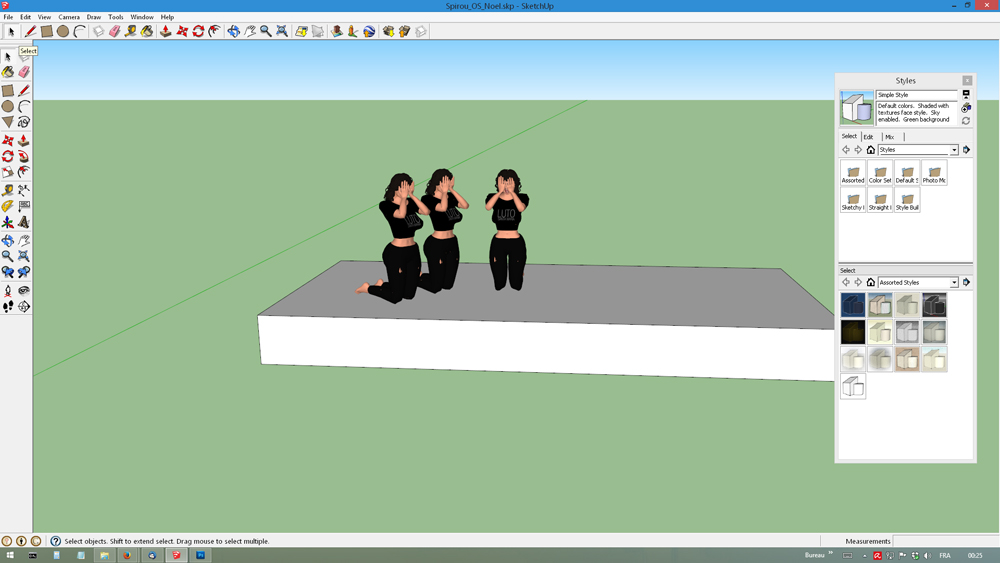The height and width of the screenshot is (563, 1000).
Task: Choose the Protractor tool
Action: click(8, 206)
